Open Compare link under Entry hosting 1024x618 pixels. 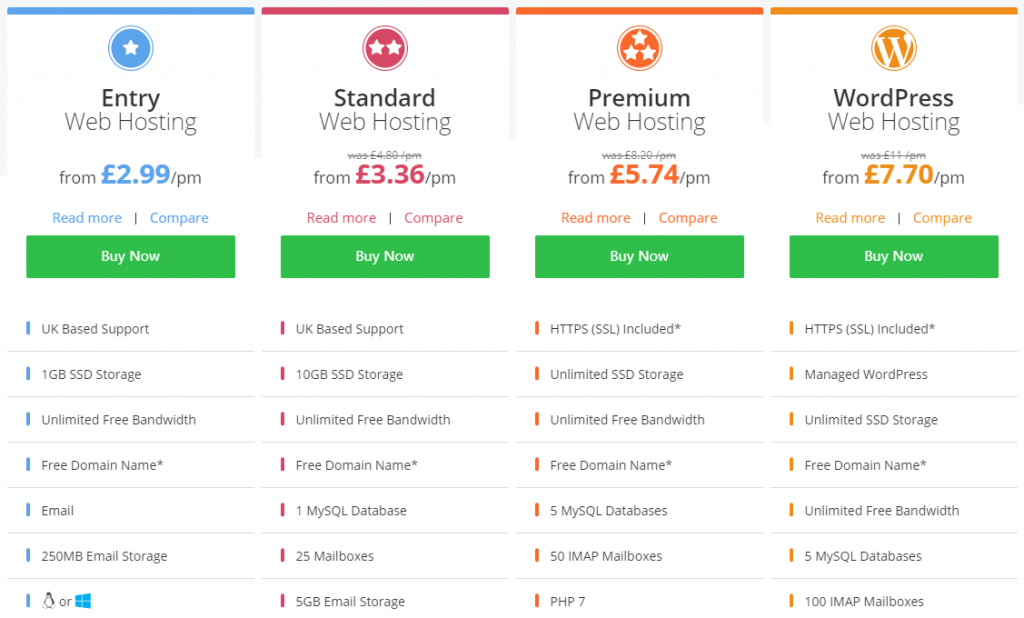pos(179,218)
